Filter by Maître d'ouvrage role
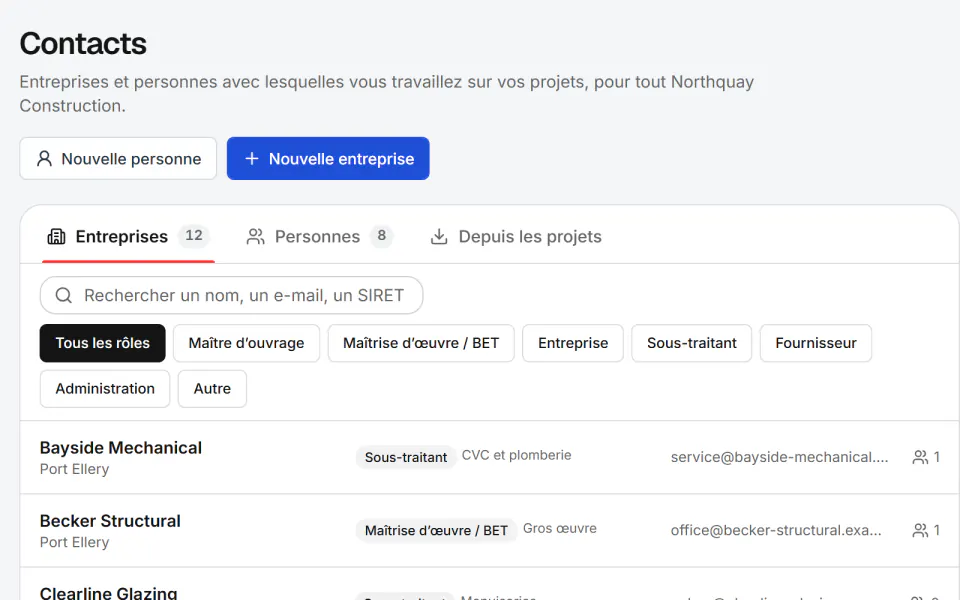Image resolution: width=960 pixels, height=600 pixels. point(246,343)
